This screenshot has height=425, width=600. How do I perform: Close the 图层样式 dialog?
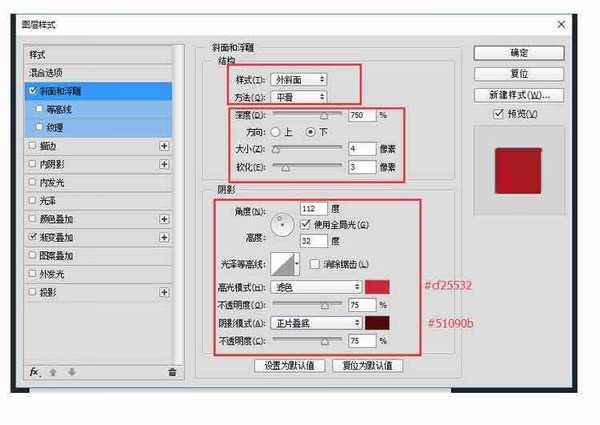pos(561,25)
